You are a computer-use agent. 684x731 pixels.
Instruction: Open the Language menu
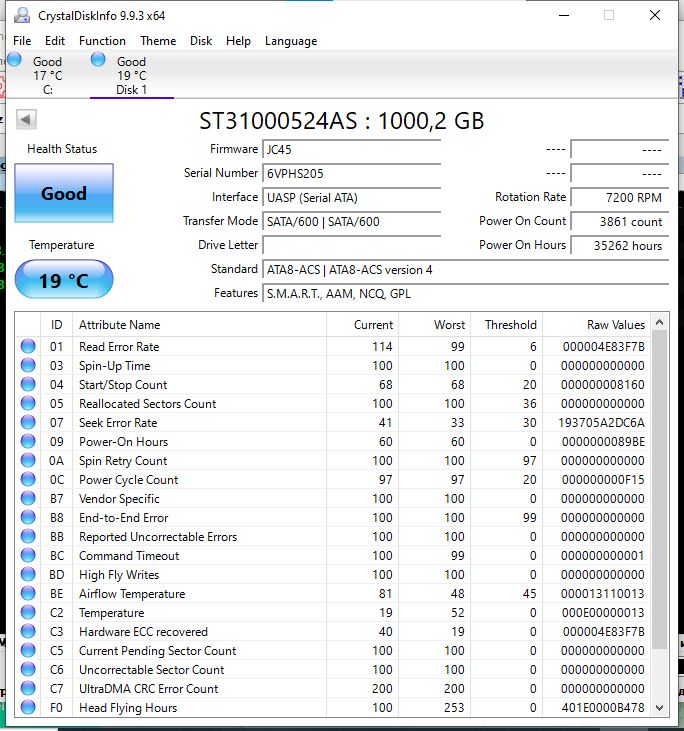pos(291,41)
